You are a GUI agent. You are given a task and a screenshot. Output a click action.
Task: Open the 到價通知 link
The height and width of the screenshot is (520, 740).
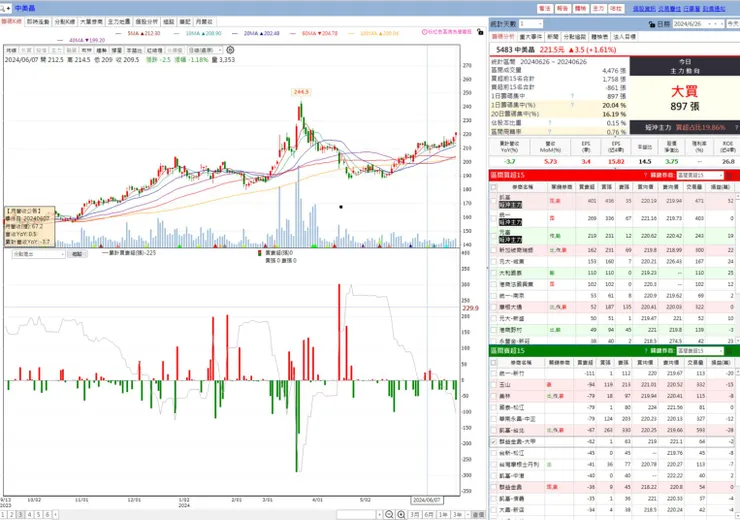(714, 8)
